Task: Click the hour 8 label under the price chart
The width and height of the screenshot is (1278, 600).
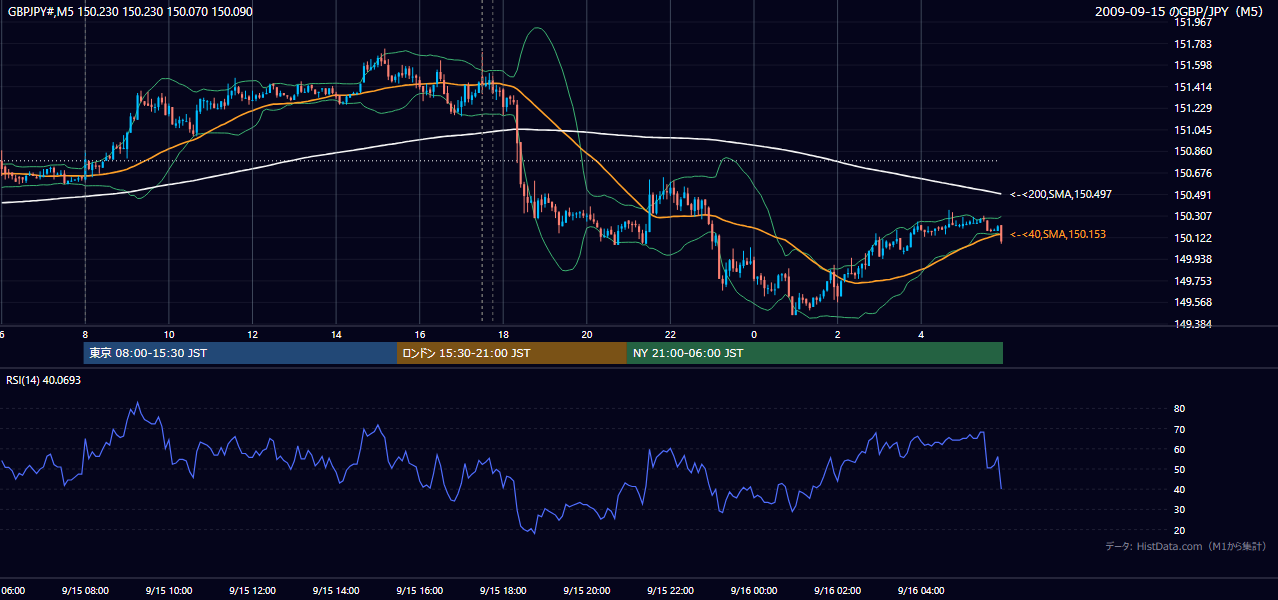Action: point(85,334)
